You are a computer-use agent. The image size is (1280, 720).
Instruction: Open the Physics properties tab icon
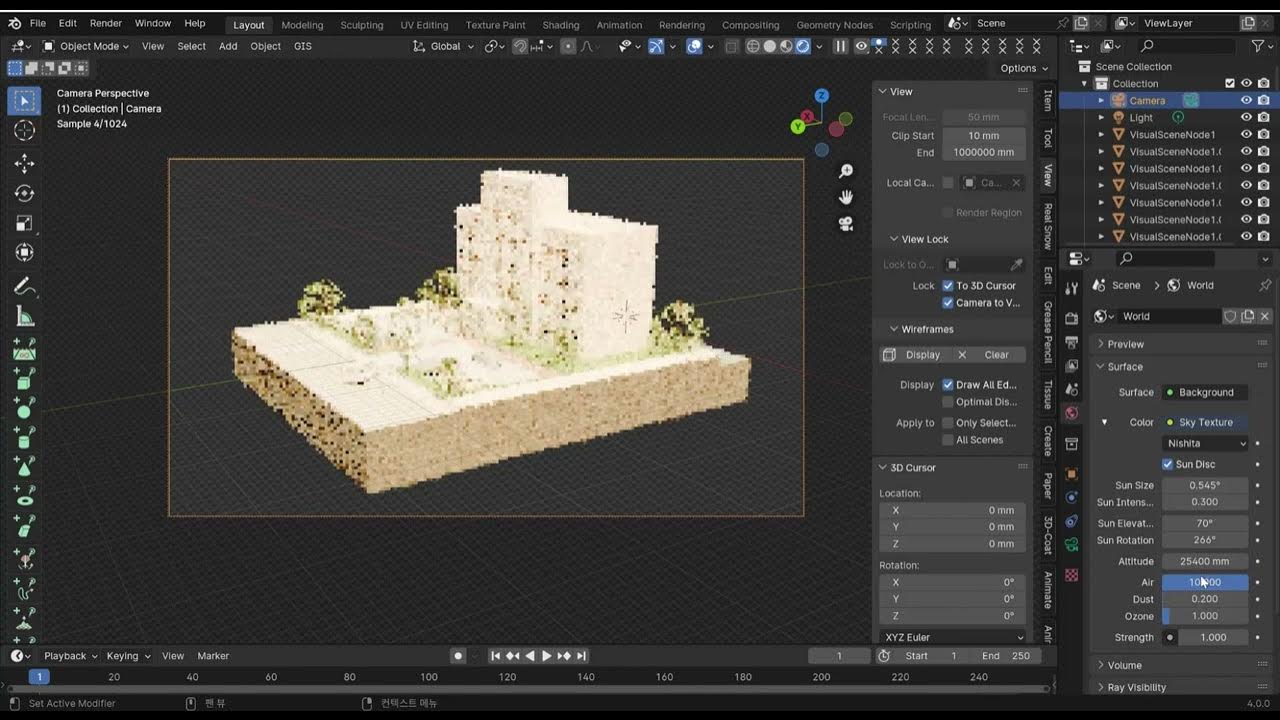pyautogui.click(x=1072, y=521)
